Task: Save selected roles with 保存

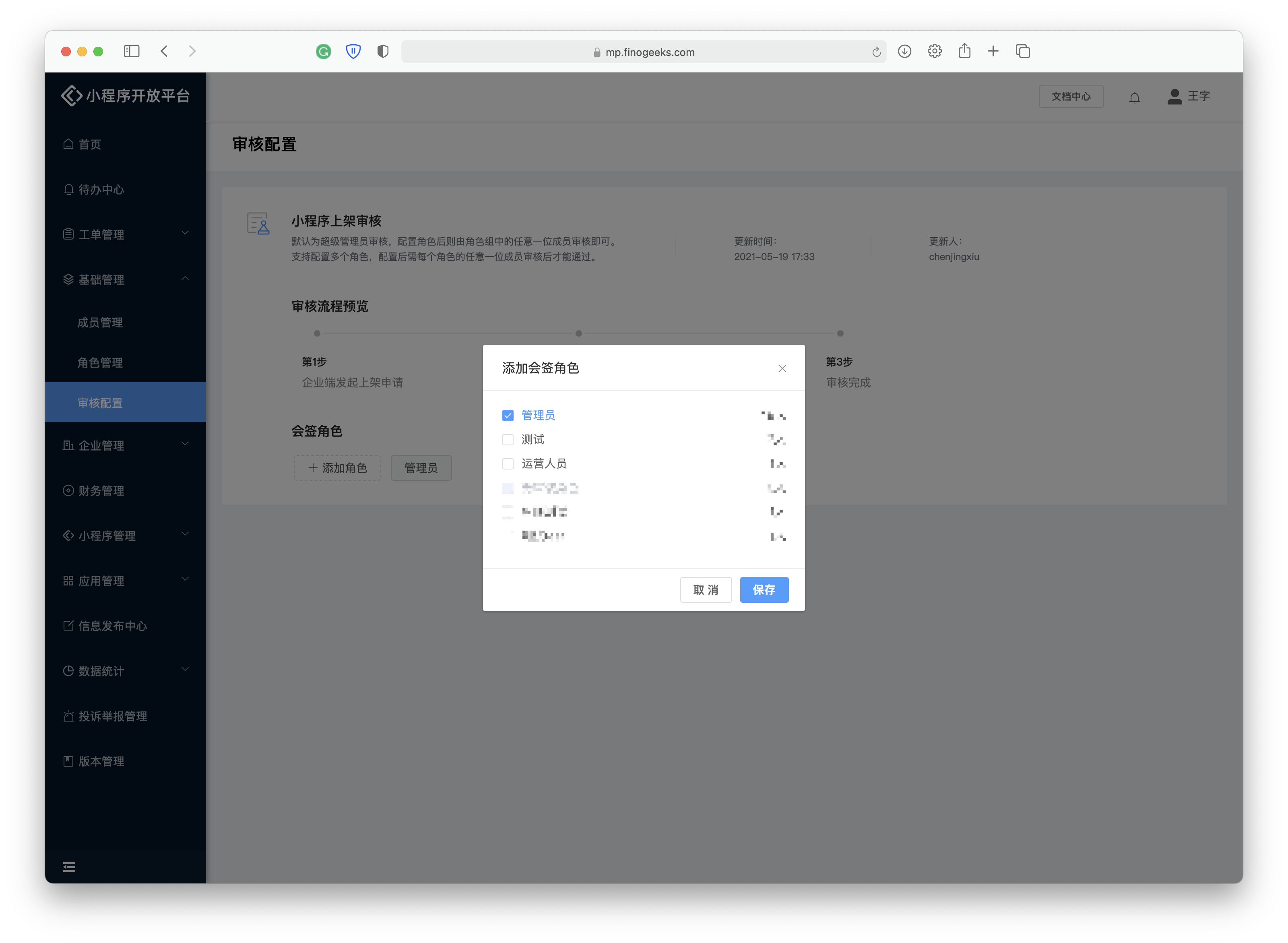Action: 764,589
